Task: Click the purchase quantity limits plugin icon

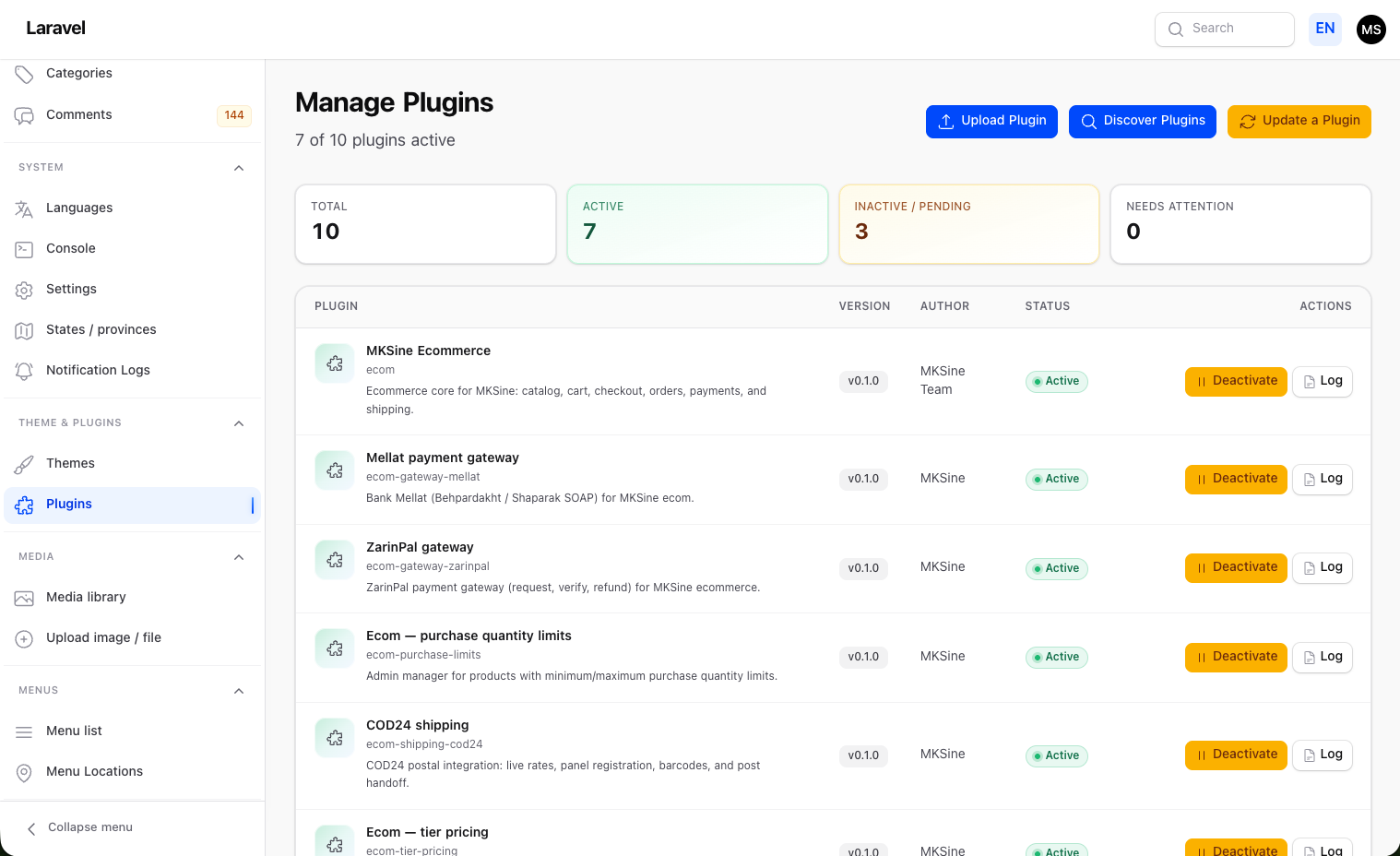Action: (x=335, y=648)
